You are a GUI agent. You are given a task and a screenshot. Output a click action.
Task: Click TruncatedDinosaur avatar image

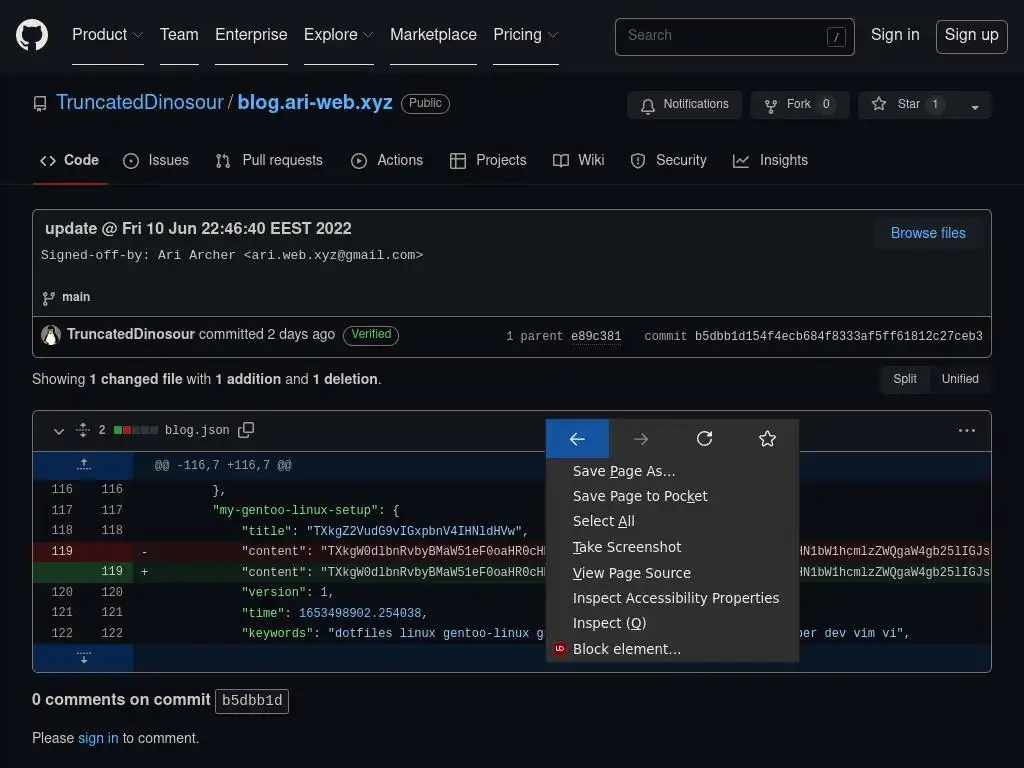point(51,335)
